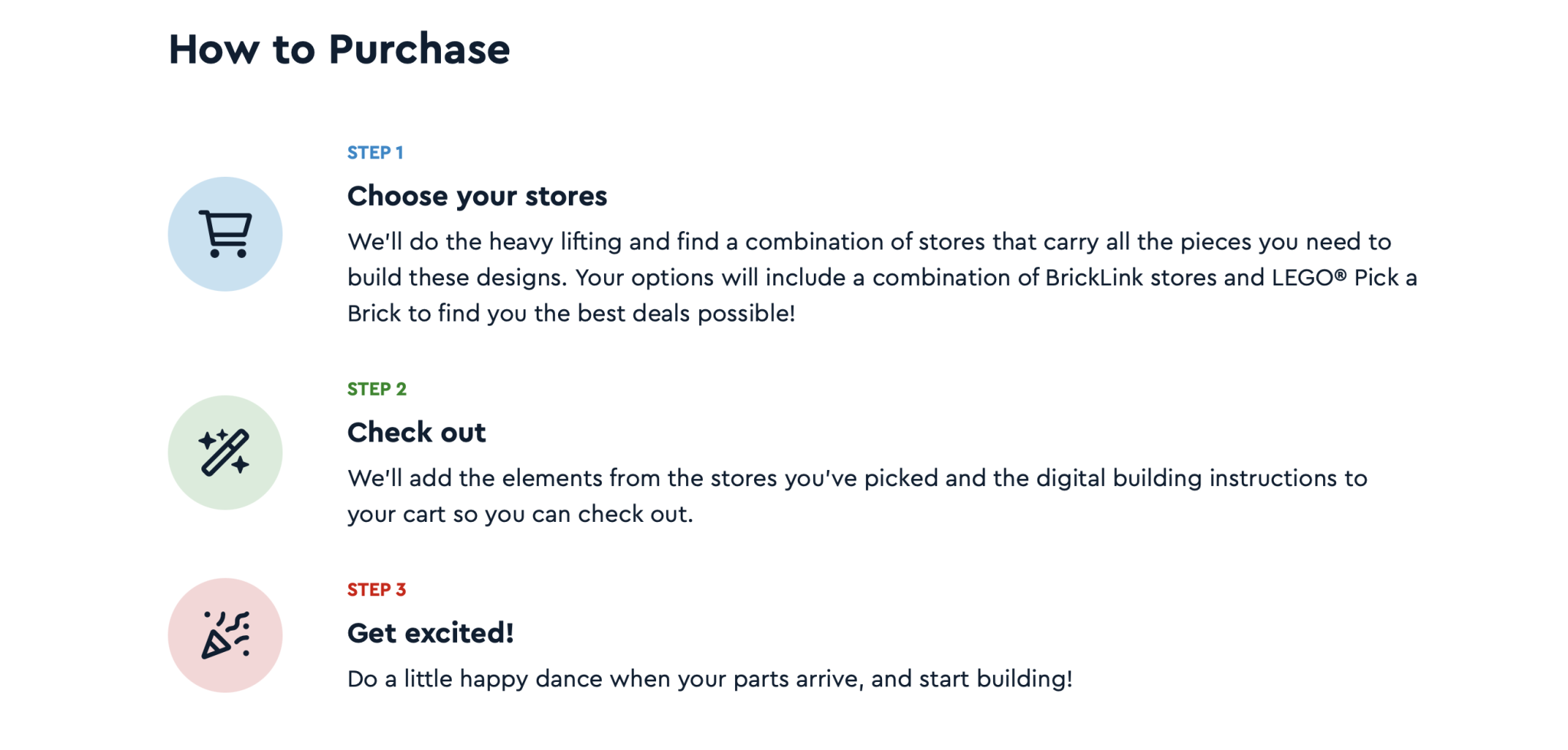
Task: Click the party popper confetti icon
Action: click(x=225, y=635)
